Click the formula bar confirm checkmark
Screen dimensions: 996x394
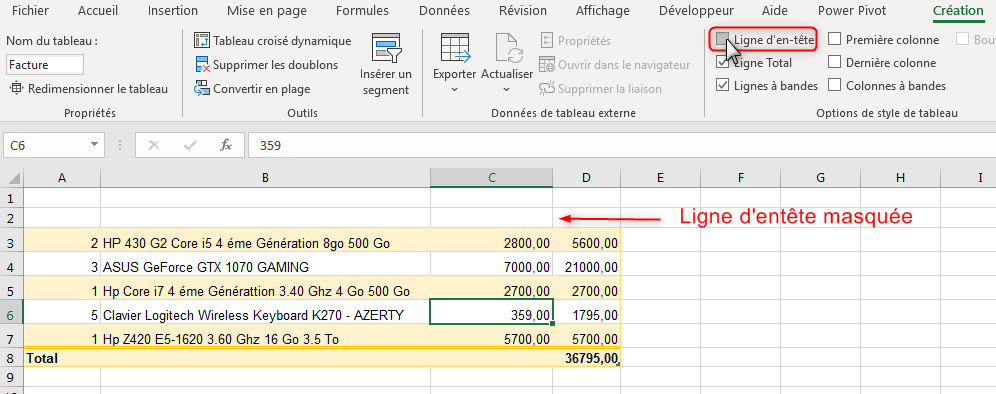pyautogui.click(x=189, y=146)
